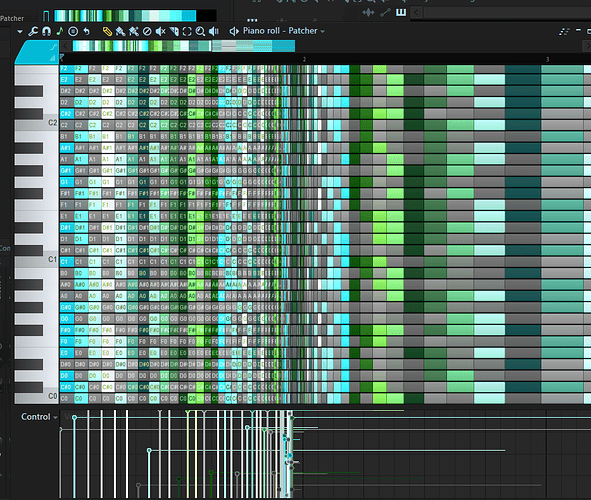591x500 pixels.
Task: Open the piano roll options menu arrow
Action: click(20, 32)
